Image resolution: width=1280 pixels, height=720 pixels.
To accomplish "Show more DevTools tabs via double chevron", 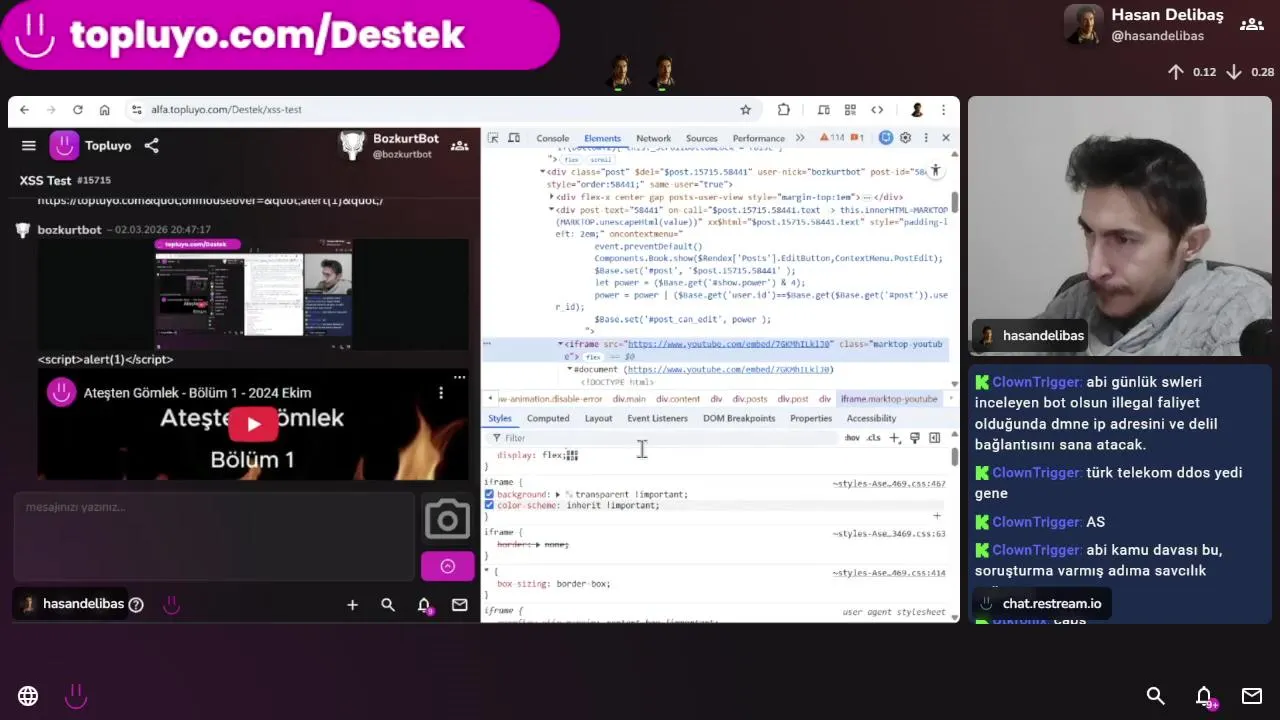I will 800,138.
